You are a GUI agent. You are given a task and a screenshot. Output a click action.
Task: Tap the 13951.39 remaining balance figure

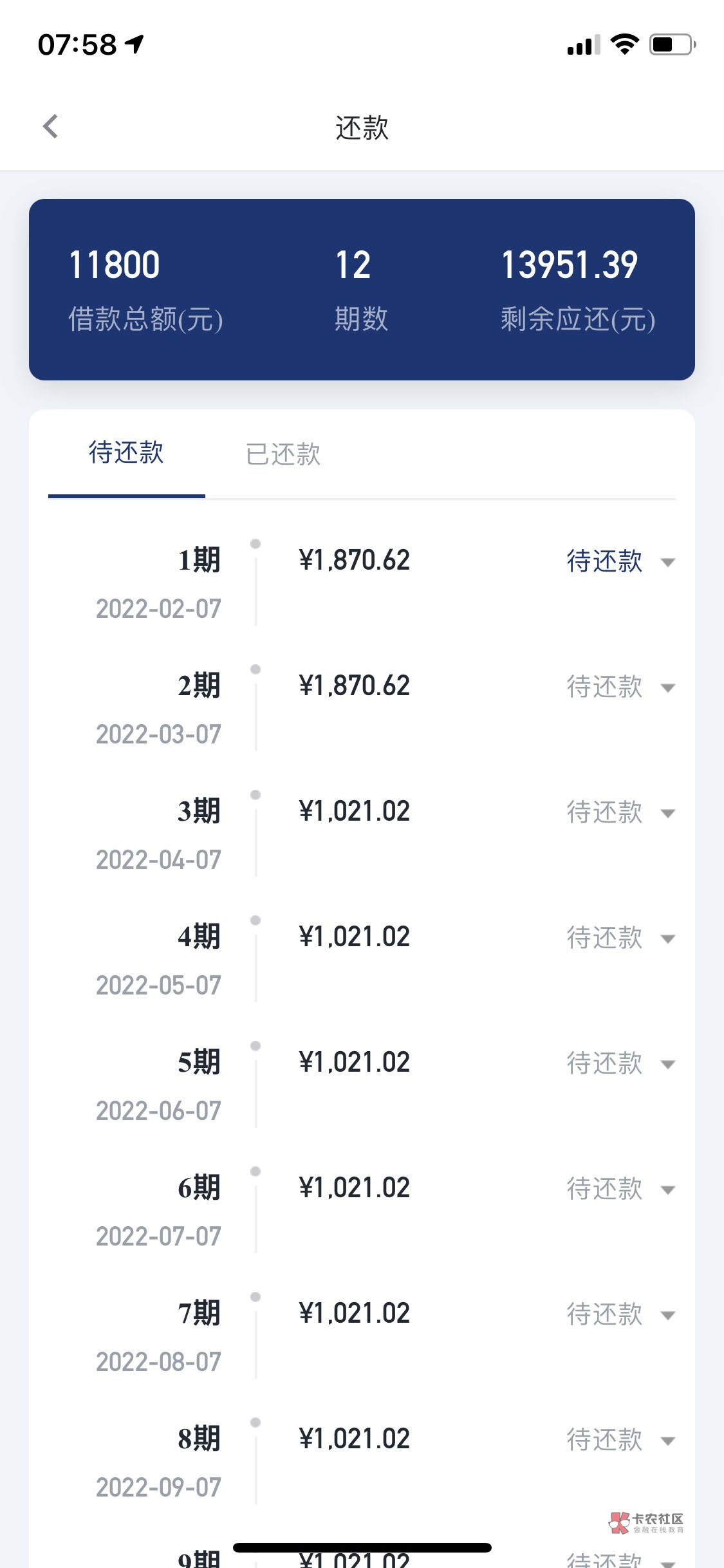tap(570, 265)
